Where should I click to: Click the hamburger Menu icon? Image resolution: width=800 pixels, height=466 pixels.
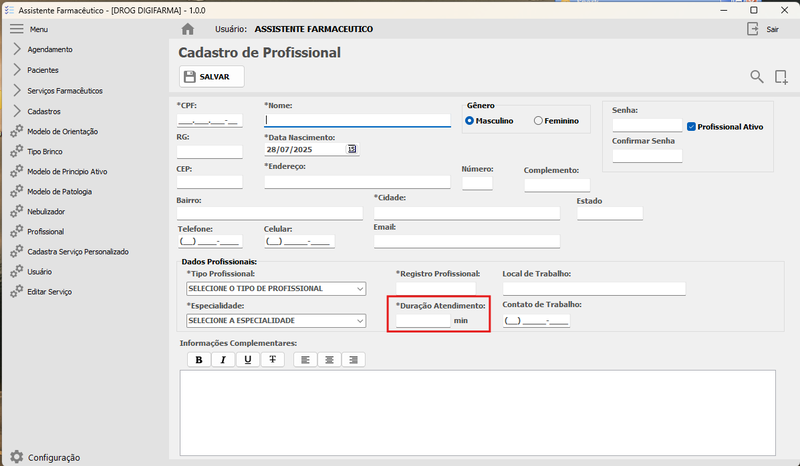click(x=17, y=29)
